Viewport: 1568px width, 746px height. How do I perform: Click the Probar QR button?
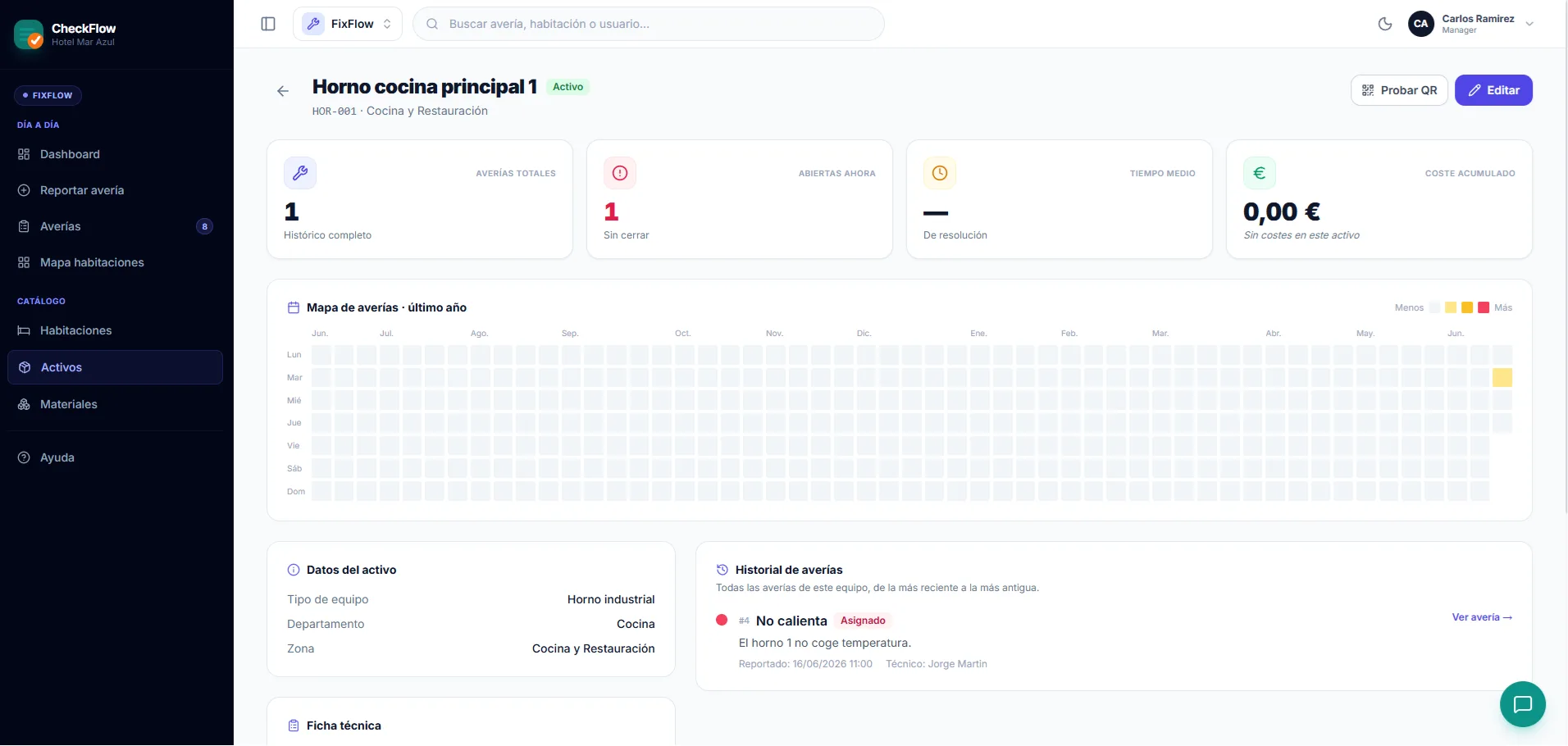(x=1399, y=90)
